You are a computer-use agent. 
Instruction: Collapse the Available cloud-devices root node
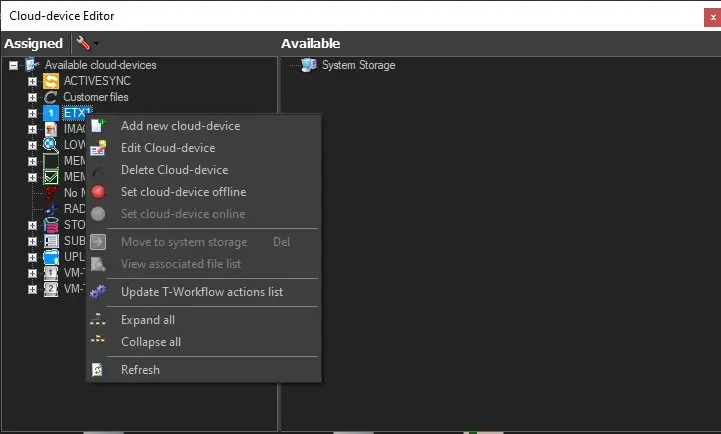(13, 65)
